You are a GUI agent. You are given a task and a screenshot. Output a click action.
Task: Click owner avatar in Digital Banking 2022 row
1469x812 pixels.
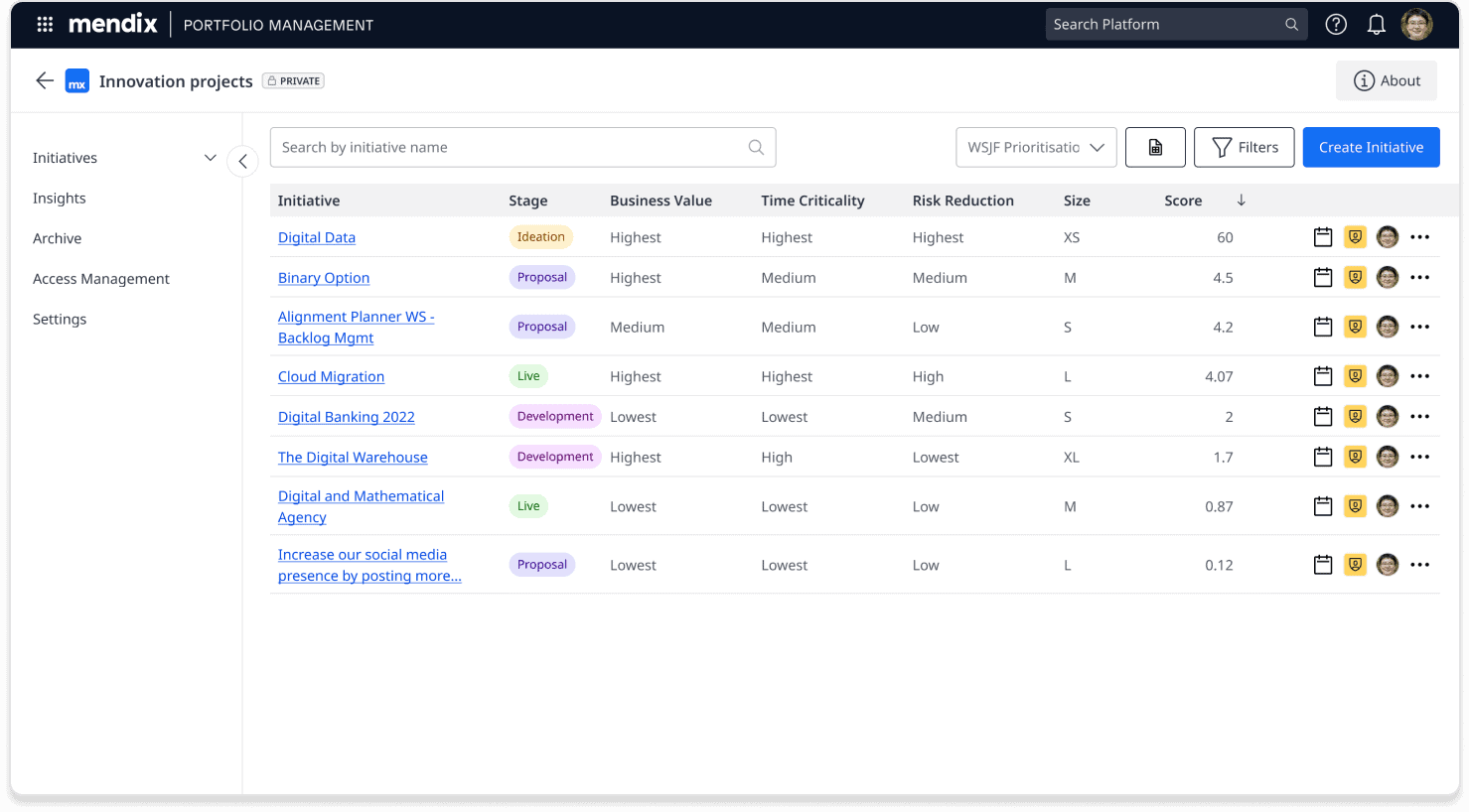[x=1388, y=417]
